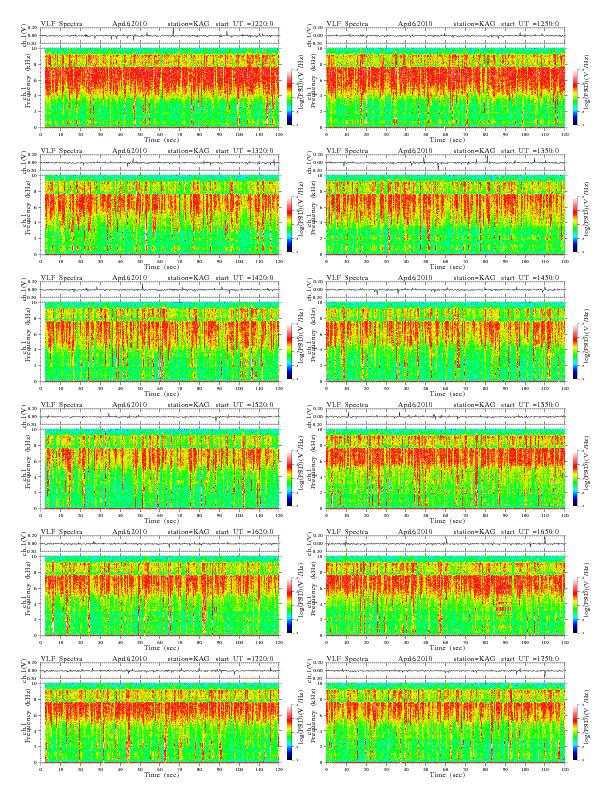This screenshot has height=792, width=612.
Task: Click the title text 'start UT =1720:0'
Action: click(x=245, y=659)
